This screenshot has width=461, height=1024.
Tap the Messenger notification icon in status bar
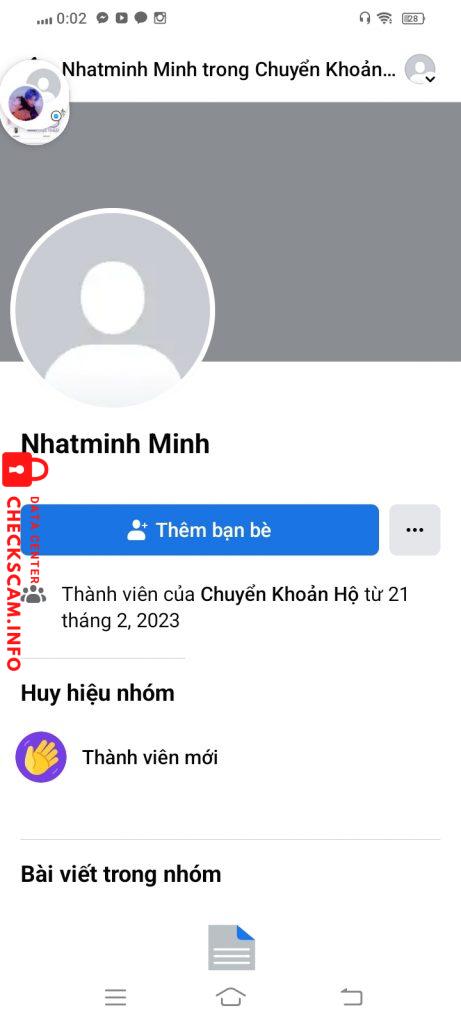[102, 18]
